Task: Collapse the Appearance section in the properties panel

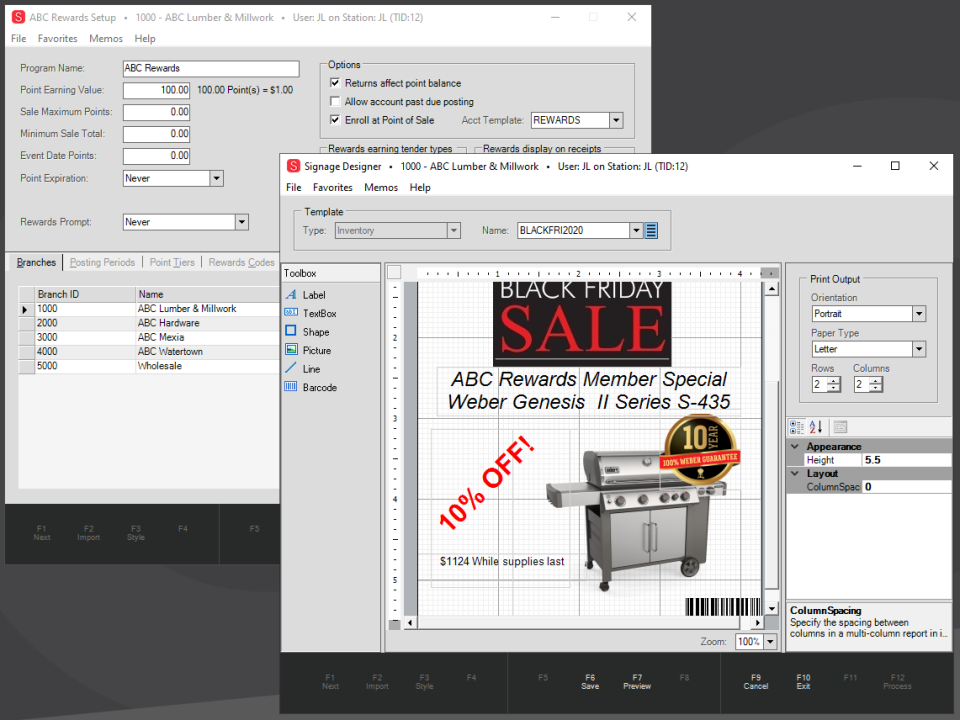Action: click(x=795, y=445)
